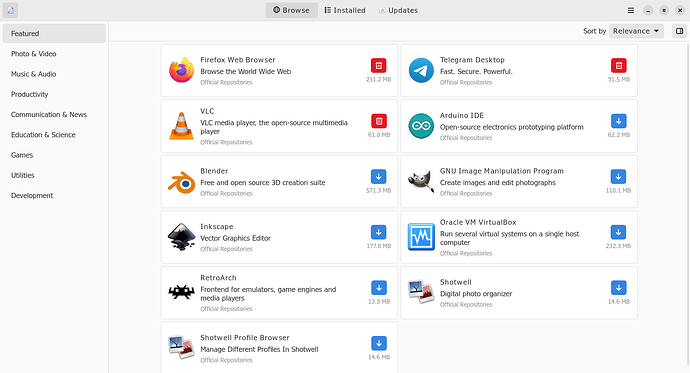Open the hamburger main menu
The height and width of the screenshot is (373, 690).
point(631,10)
